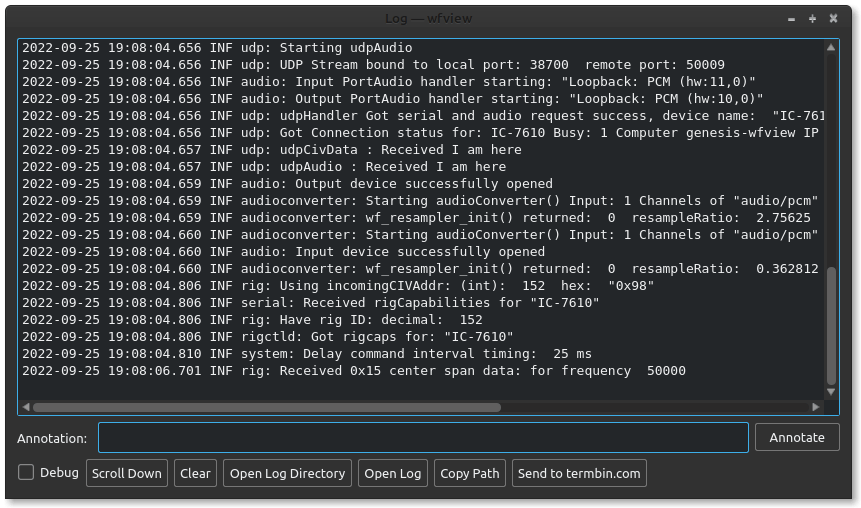
Task: Click the 'Output PortAudio handler starting' line
Action: (x=393, y=99)
